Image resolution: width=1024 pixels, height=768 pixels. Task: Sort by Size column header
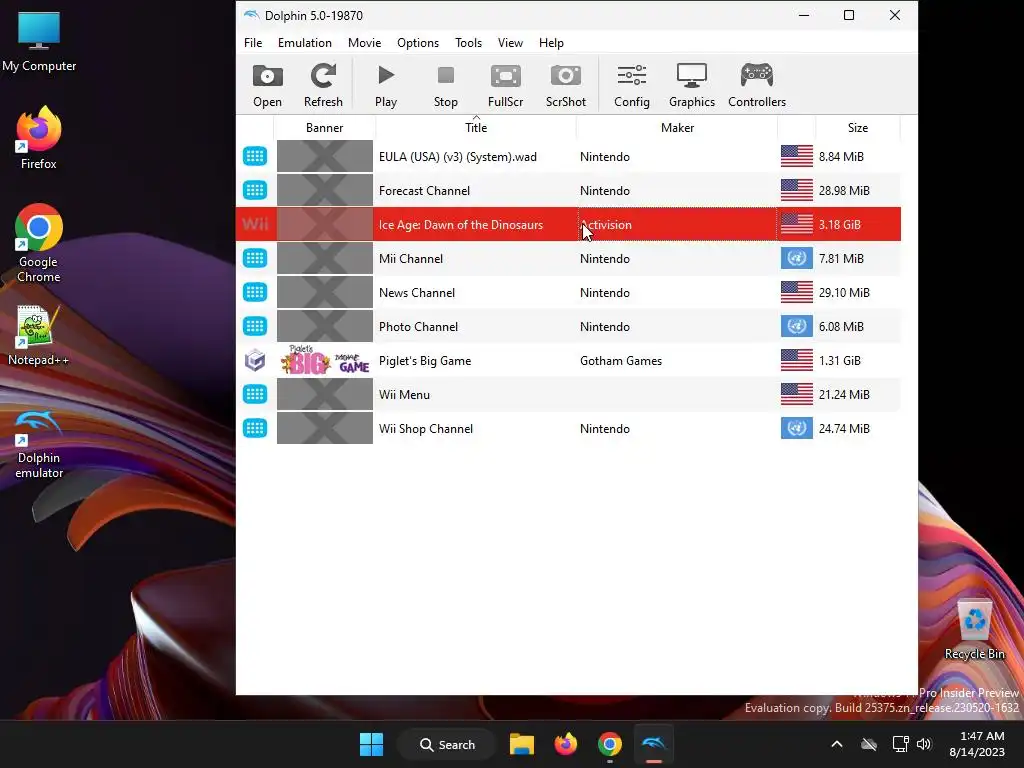click(x=857, y=127)
